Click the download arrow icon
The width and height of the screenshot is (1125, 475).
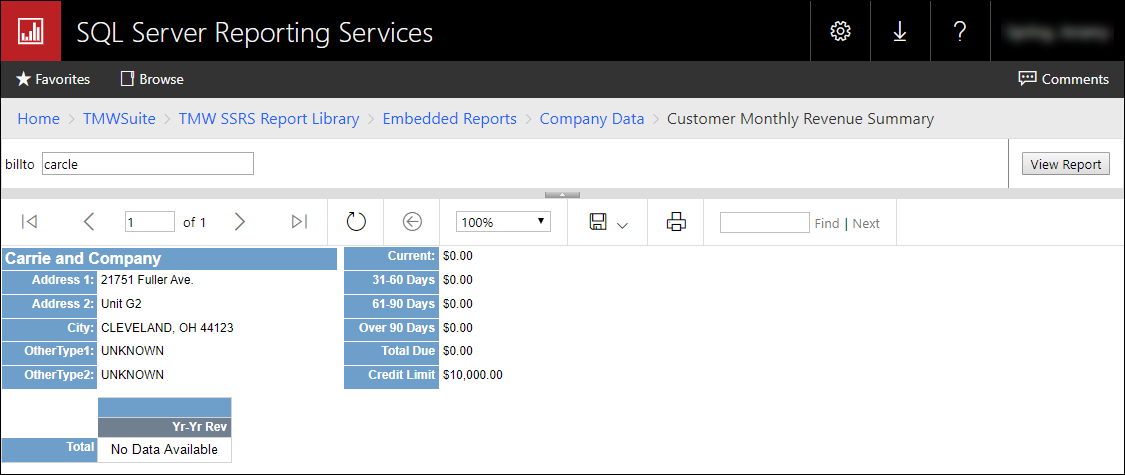point(900,31)
